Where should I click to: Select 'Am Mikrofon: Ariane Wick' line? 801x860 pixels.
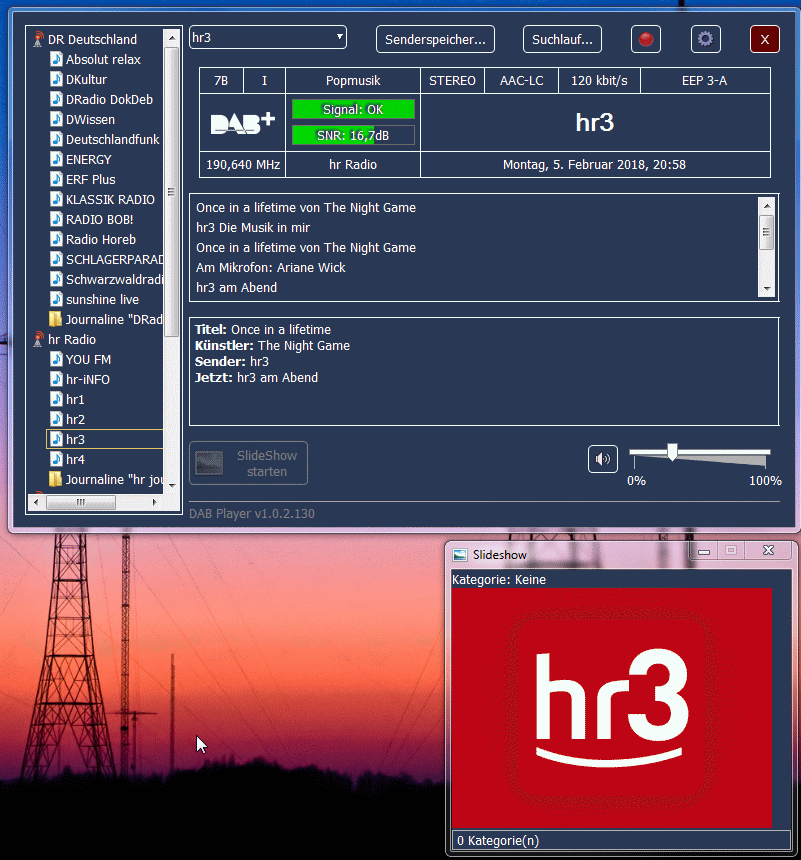tap(270, 268)
